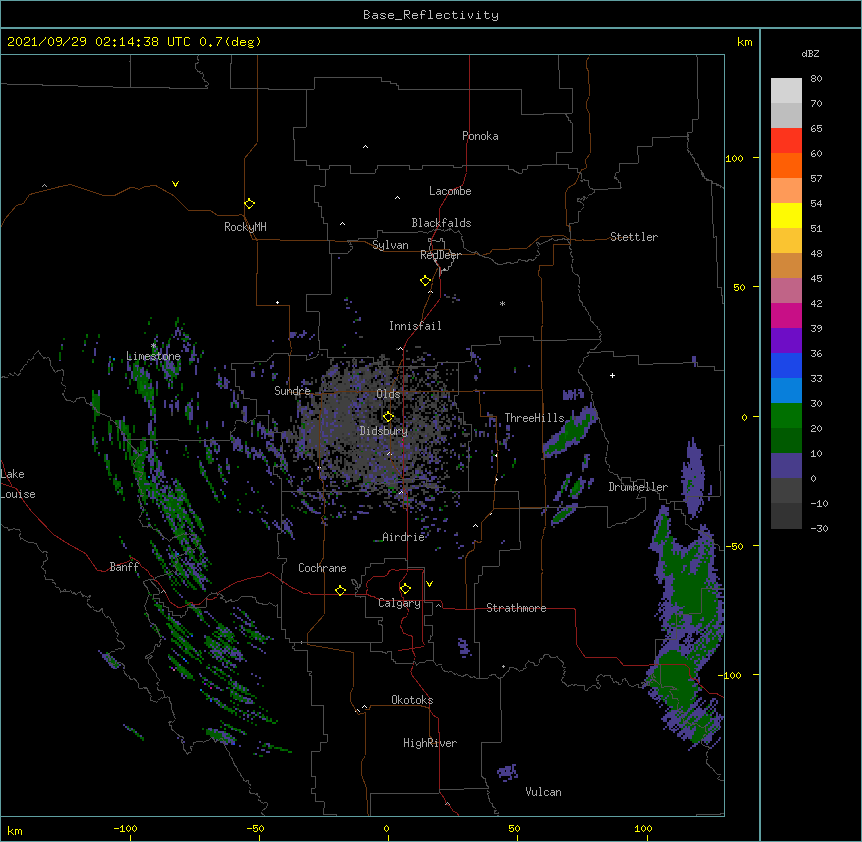Click the Okotoks label
862x842 pixels.
click(412, 700)
